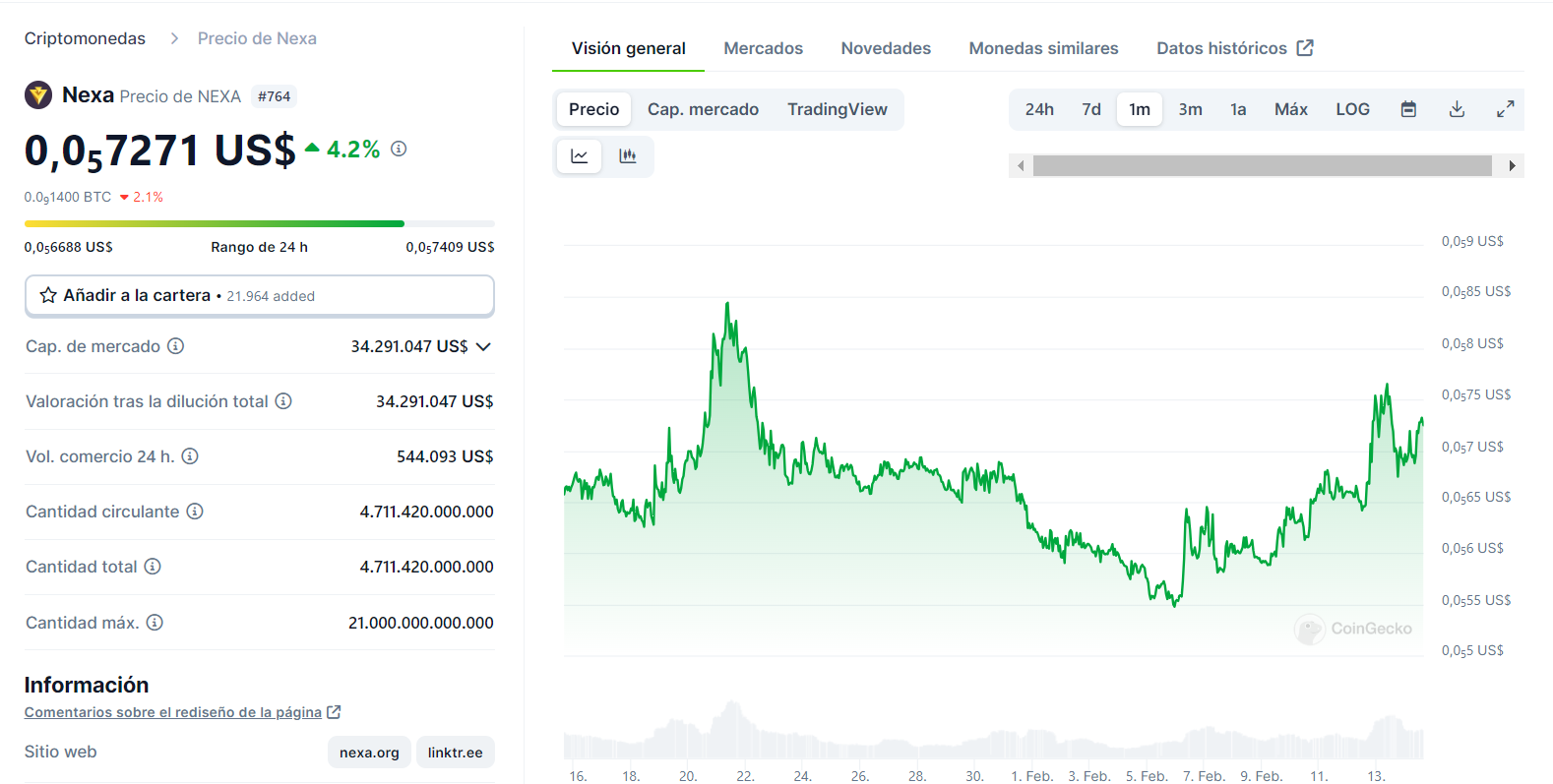The width and height of the screenshot is (1553, 784).
Task: Click the price chart peak near 22.
Action: pyautogui.click(x=727, y=305)
